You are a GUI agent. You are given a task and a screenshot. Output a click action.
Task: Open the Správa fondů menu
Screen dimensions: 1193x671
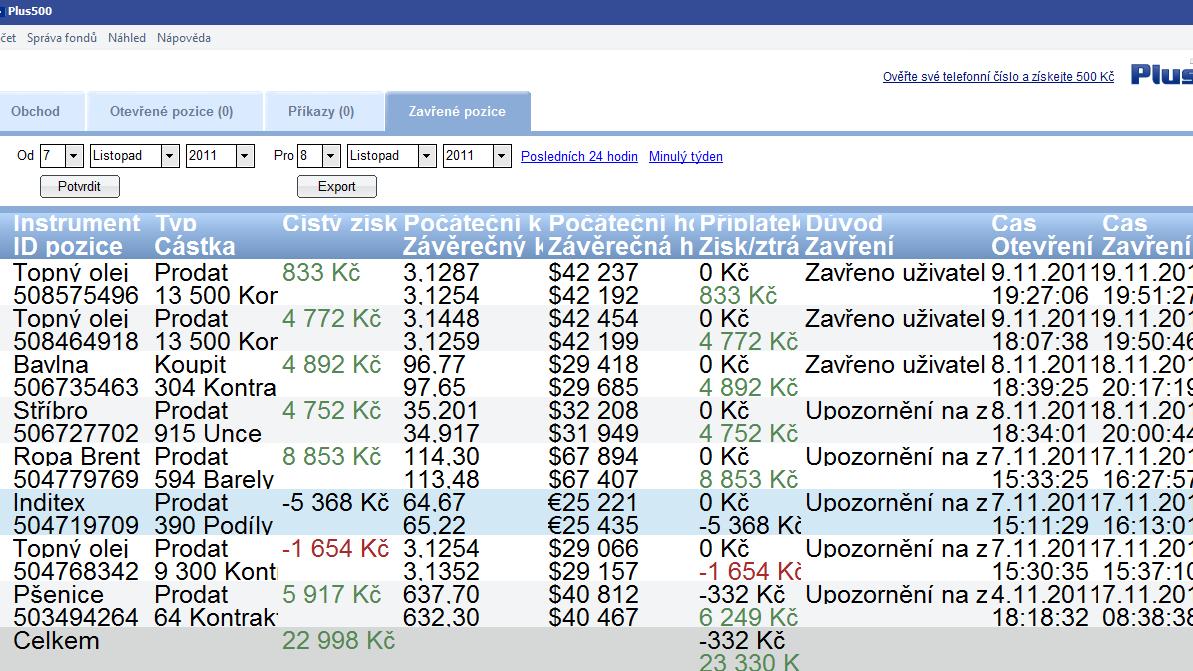62,38
